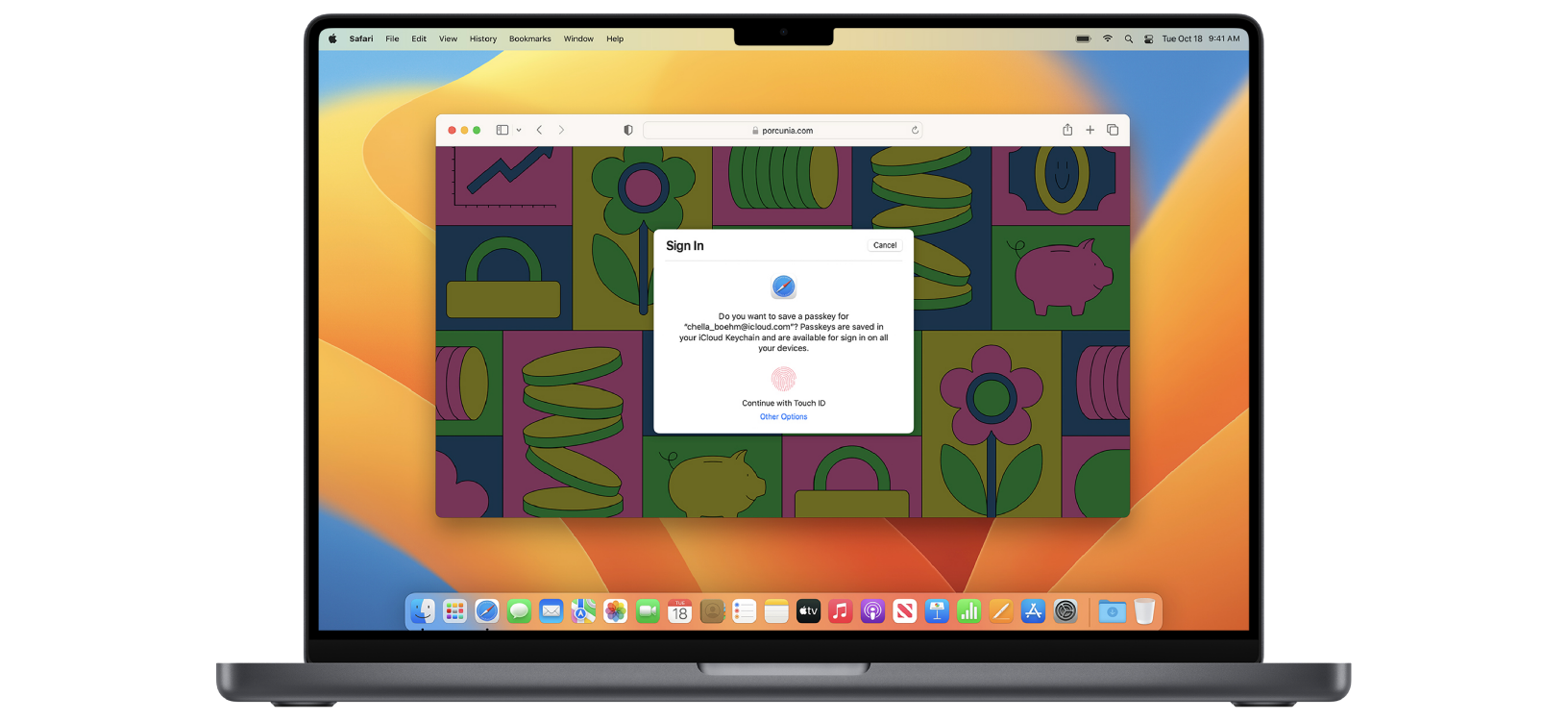Open Messages from the Dock
Image resolution: width=1568 pixels, height=721 pixels.
point(519,610)
